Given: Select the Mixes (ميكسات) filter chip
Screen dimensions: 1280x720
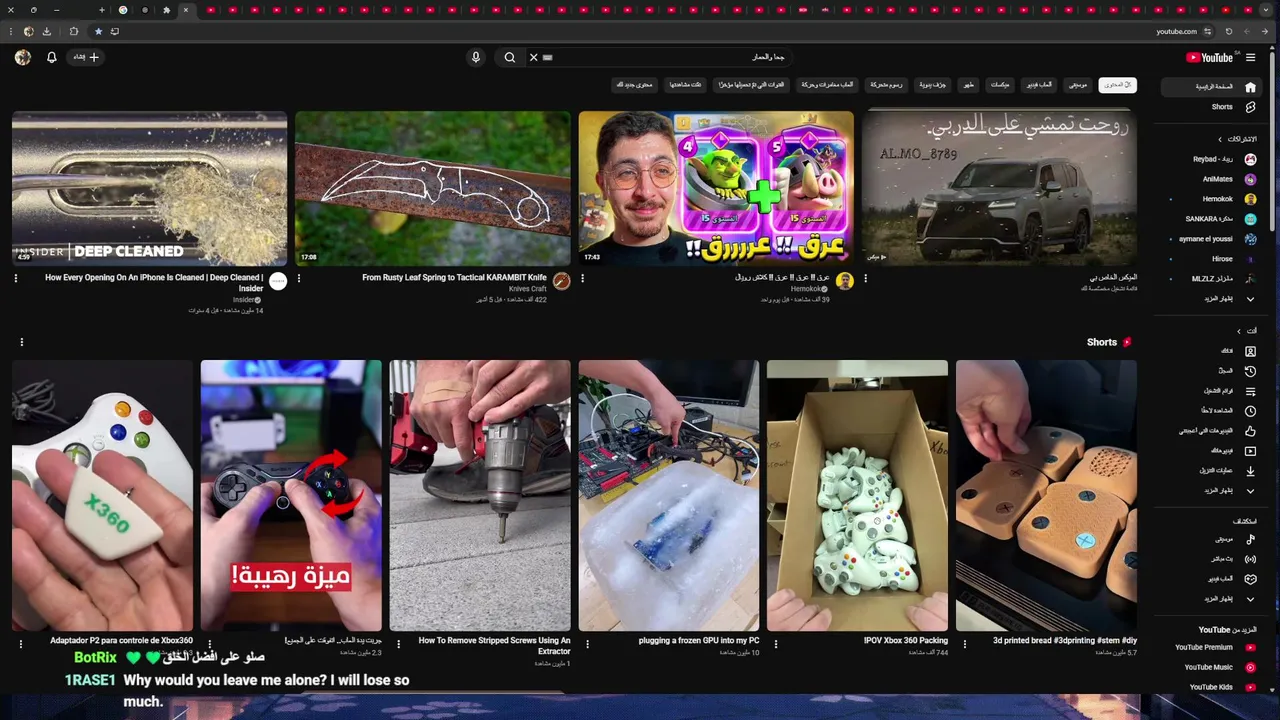Looking at the screenshot, I should [1000, 85].
